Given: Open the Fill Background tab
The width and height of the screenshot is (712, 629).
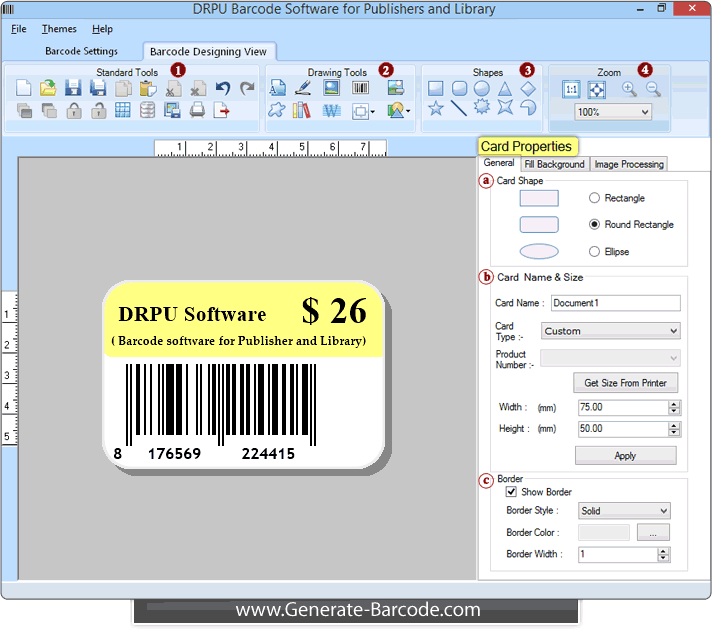Looking at the screenshot, I should click(554, 164).
